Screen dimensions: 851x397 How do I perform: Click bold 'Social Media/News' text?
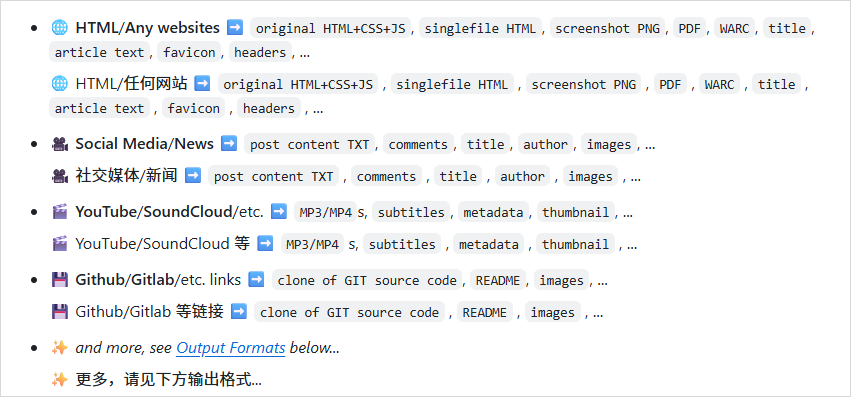coord(144,144)
